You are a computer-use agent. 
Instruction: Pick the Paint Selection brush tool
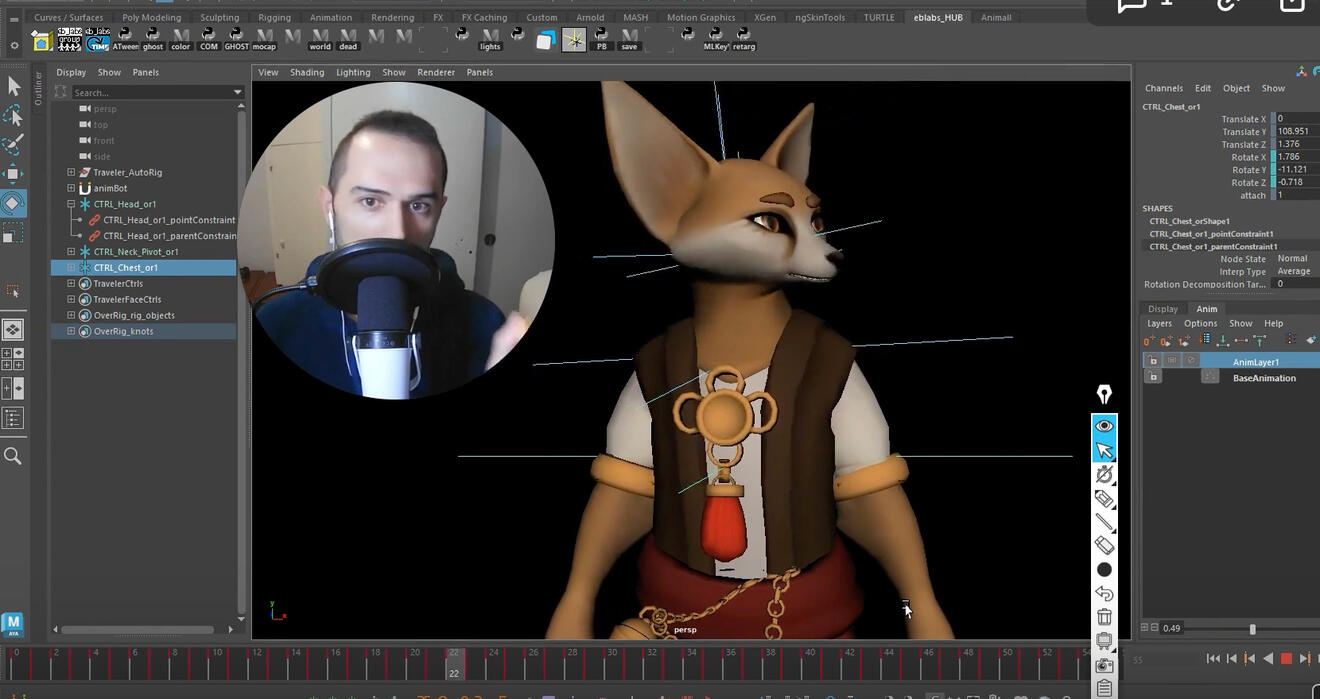[13, 145]
